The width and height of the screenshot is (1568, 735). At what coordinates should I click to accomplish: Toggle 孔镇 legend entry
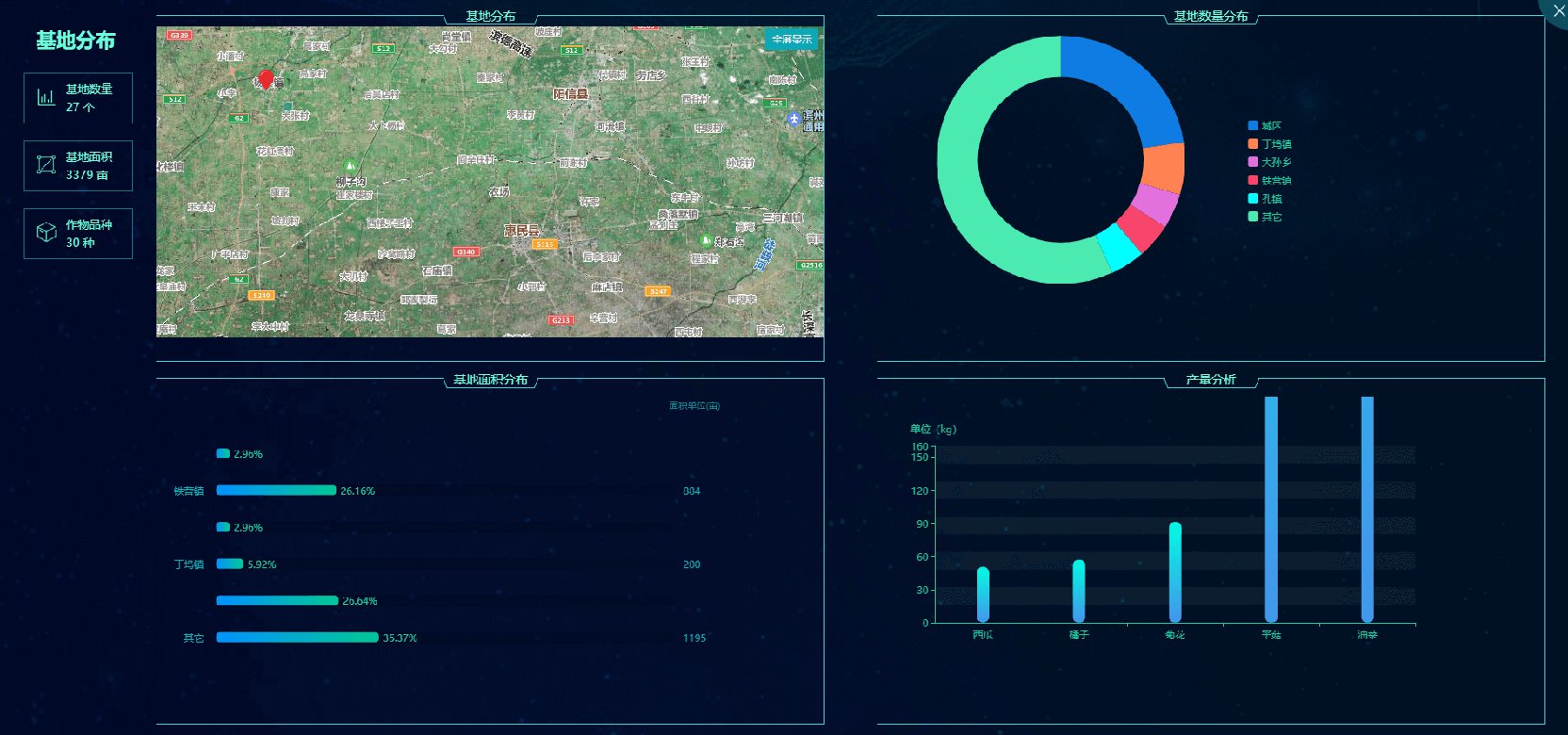(1265, 199)
